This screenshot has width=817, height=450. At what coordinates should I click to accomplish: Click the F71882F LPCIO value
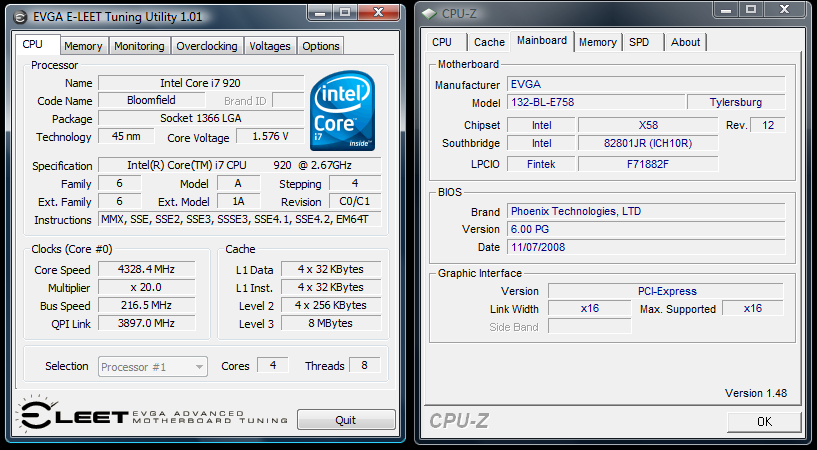click(x=648, y=164)
